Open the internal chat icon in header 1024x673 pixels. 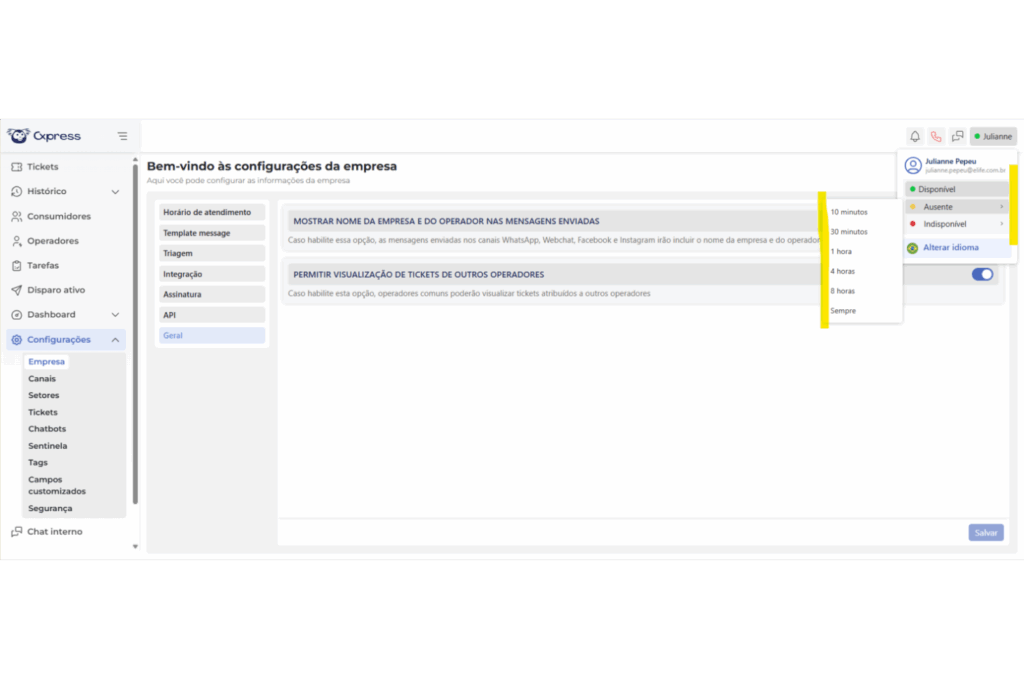point(957,137)
